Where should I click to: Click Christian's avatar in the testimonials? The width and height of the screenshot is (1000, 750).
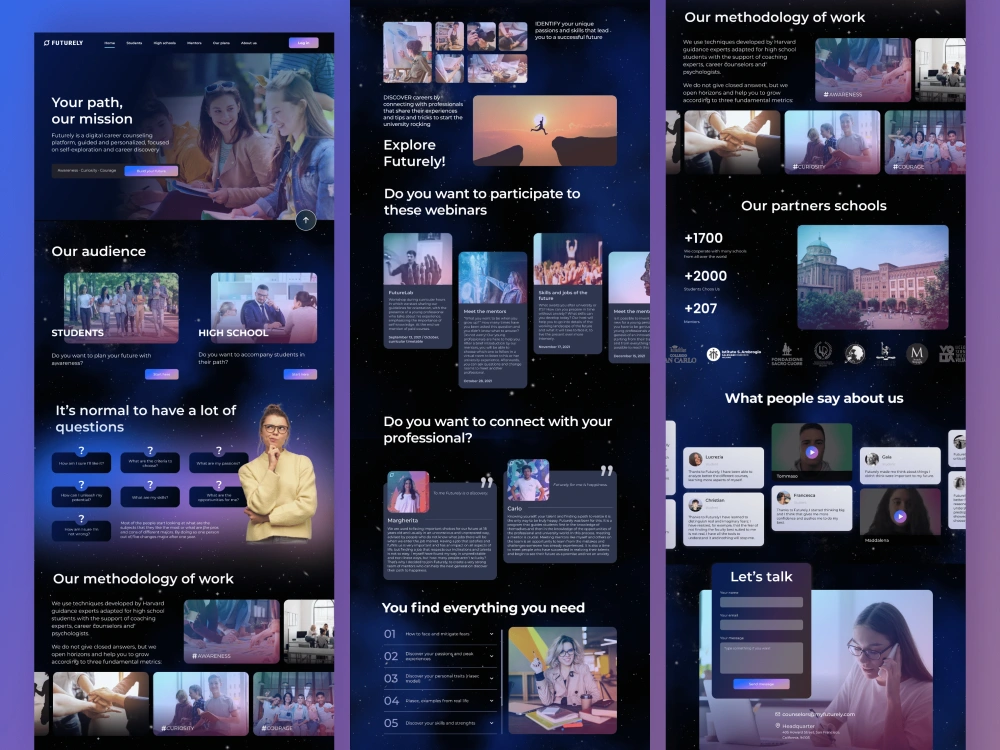696,505
